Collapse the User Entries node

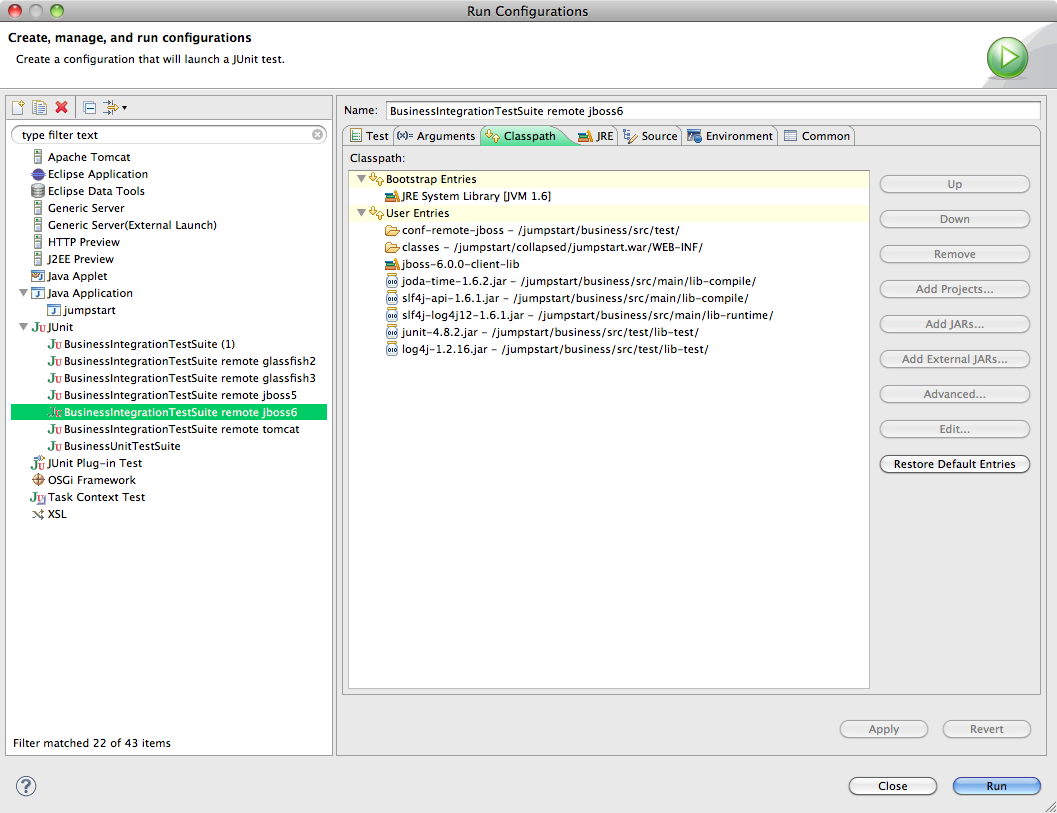click(x=361, y=212)
